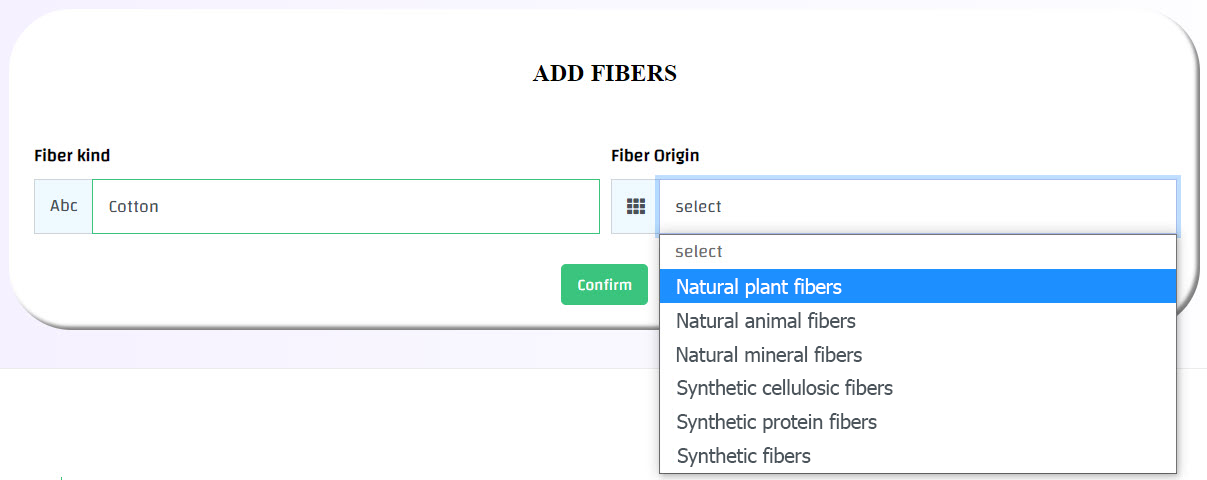Click the word Cotton in the input
Image resolution: width=1207 pixels, height=480 pixels.
point(134,207)
